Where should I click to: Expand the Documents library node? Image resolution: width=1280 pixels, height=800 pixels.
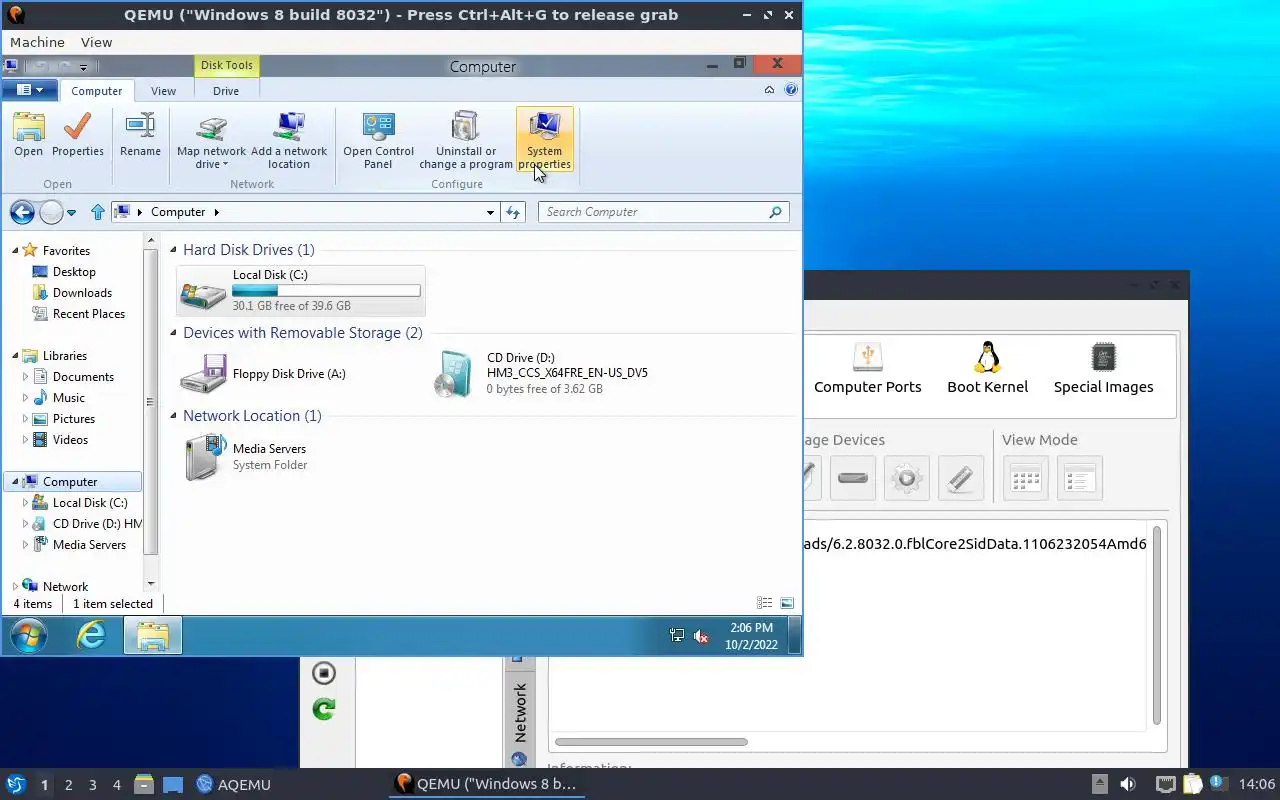pyautogui.click(x=26, y=377)
